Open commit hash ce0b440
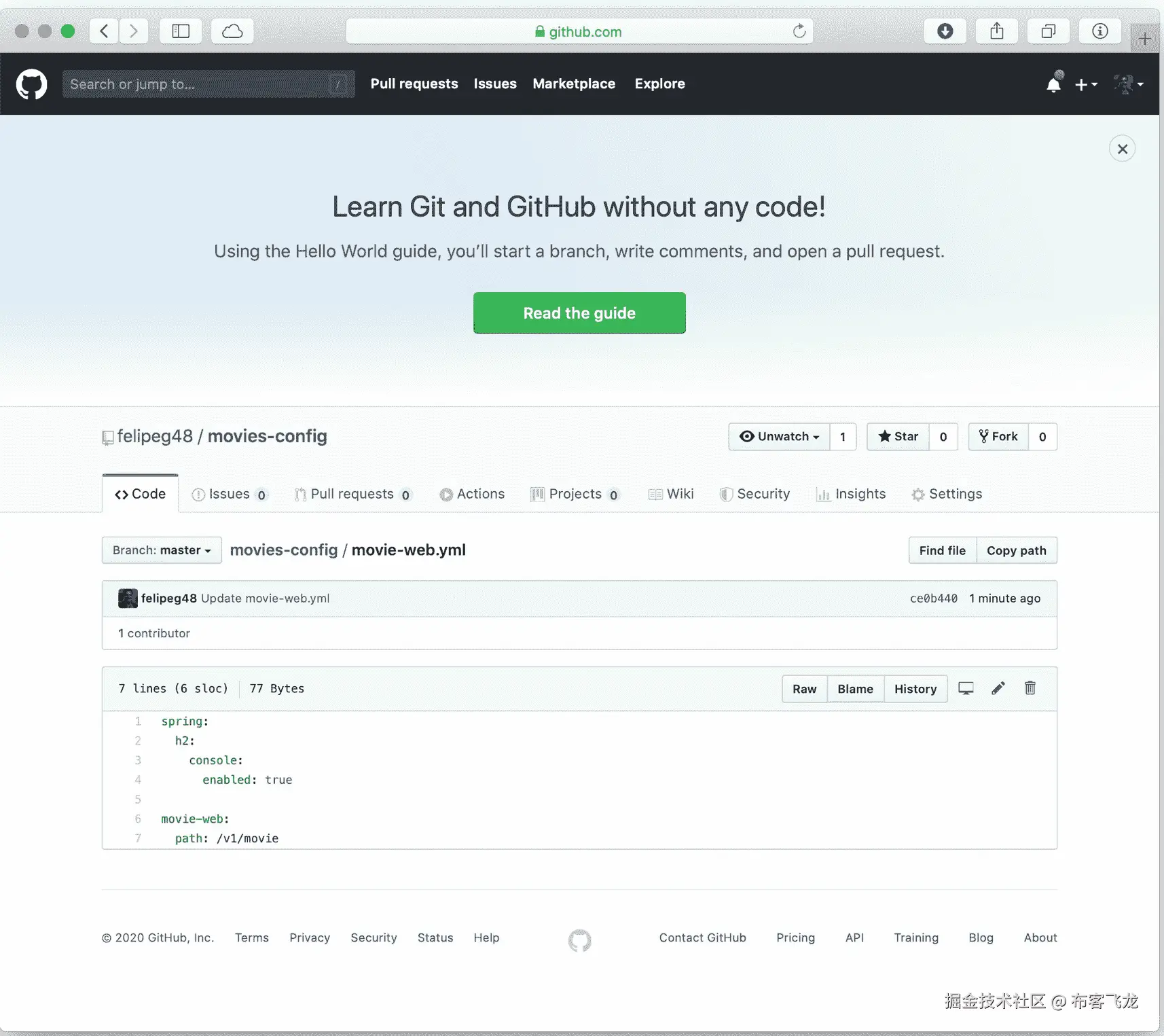This screenshot has height=1036, width=1164. click(934, 599)
